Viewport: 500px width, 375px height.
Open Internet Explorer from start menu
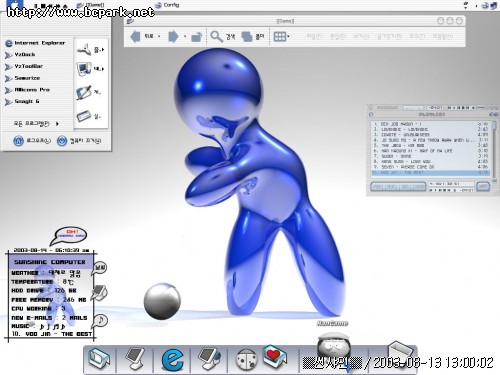(x=35, y=43)
